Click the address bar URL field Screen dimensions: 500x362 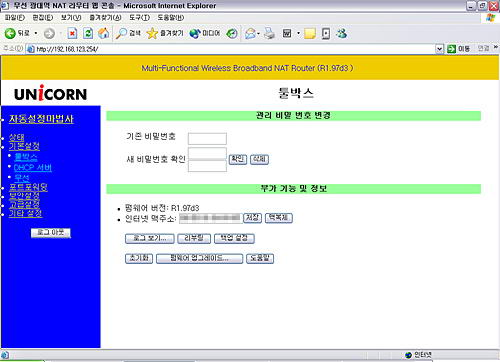point(230,49)
